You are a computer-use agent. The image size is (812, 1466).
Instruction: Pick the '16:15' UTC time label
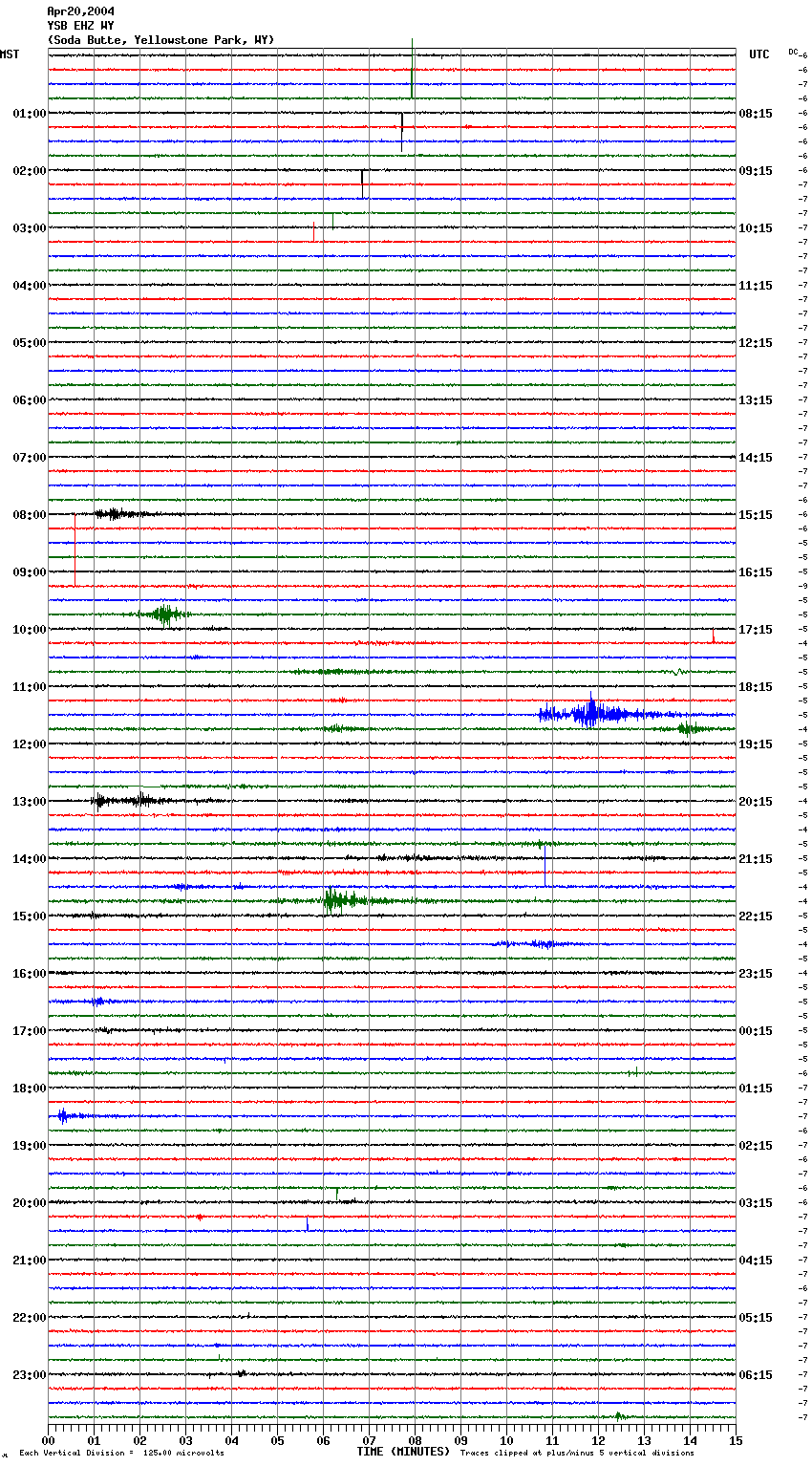pos(756,572)
